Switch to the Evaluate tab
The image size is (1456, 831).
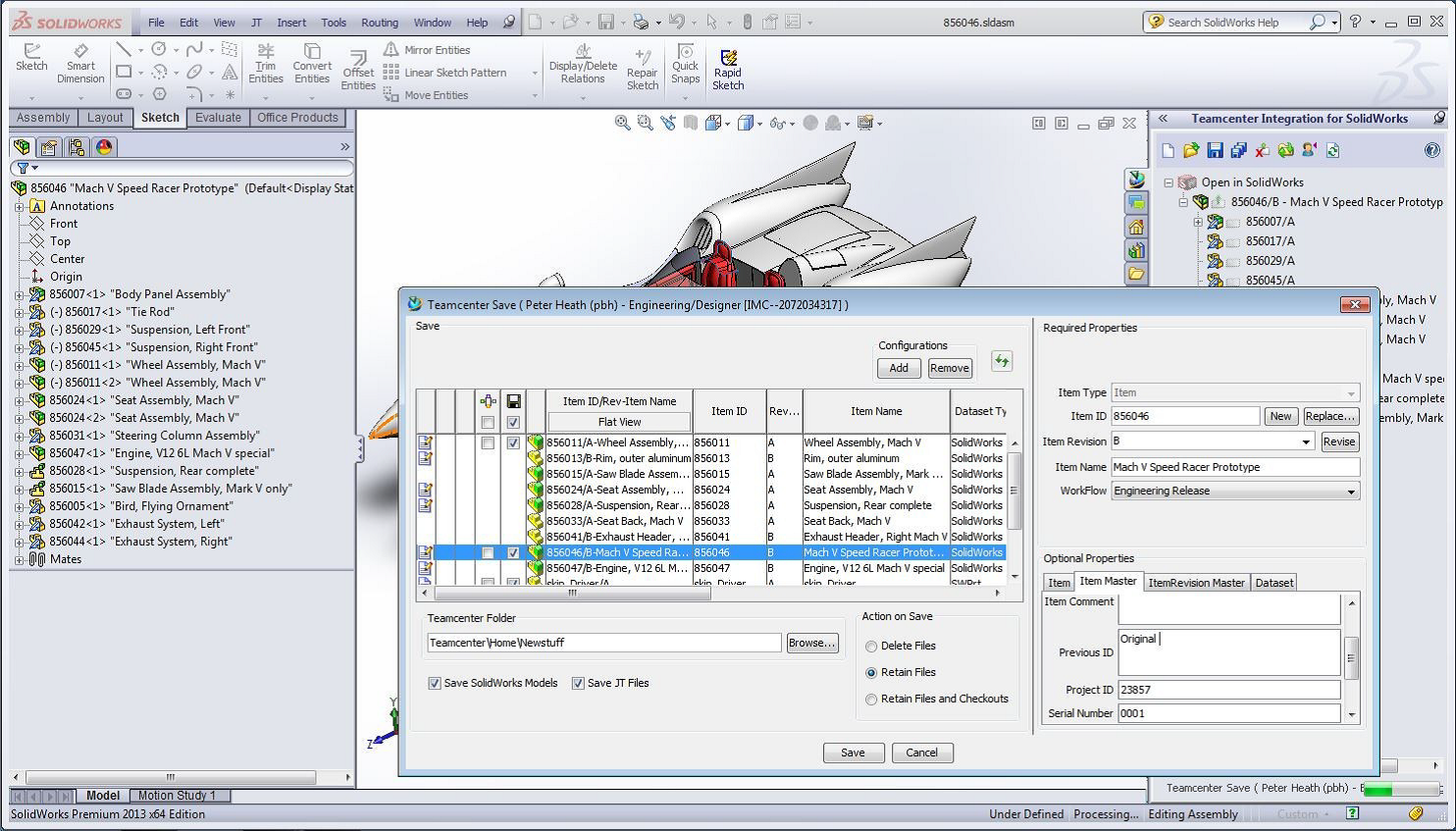[218, 117]
